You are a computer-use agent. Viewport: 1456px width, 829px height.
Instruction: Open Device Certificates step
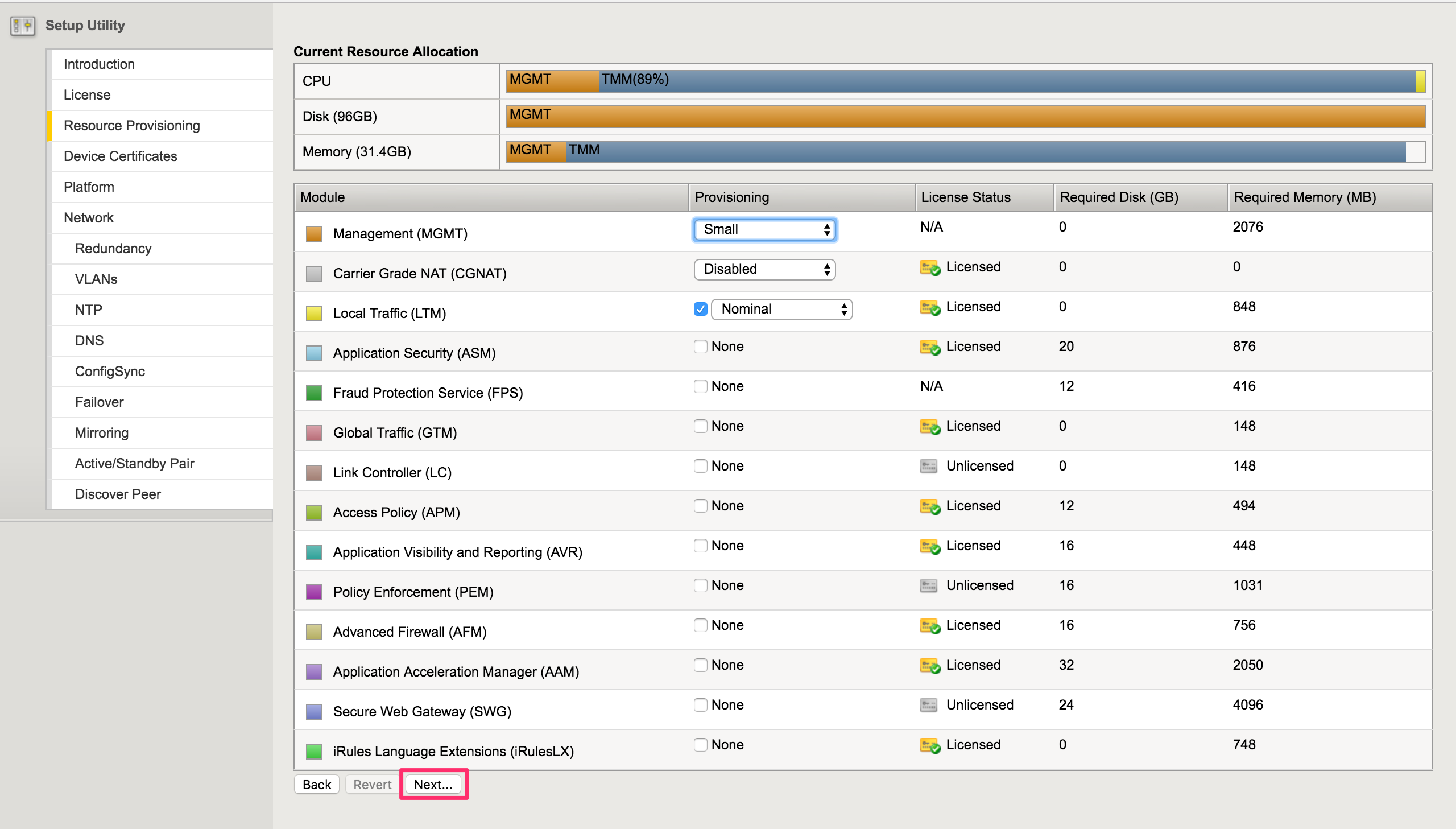click(x=162, y=156)
